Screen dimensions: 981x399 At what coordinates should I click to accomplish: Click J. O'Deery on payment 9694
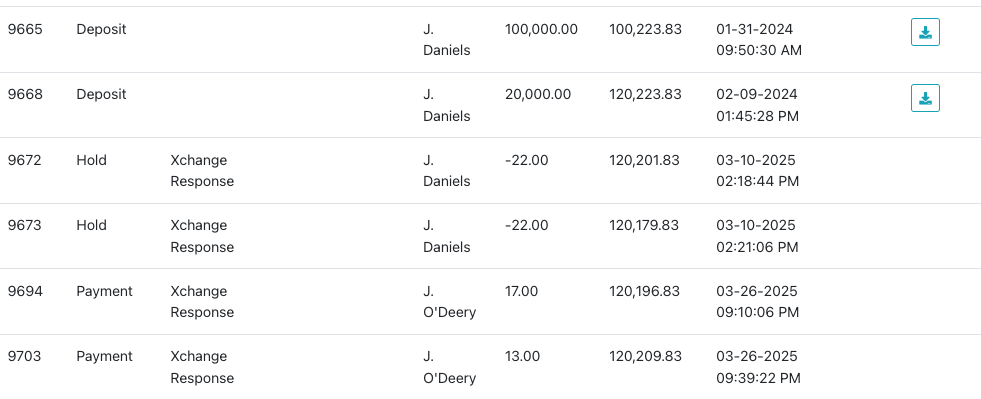click(449, 301)
